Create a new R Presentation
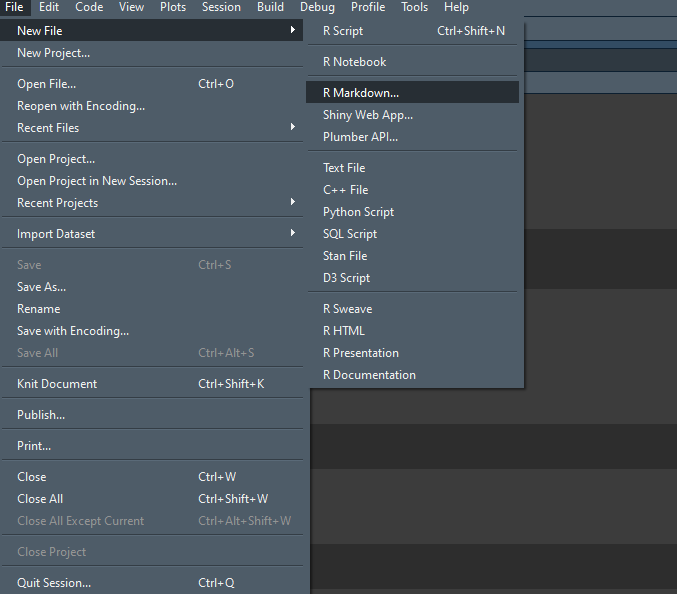 coord(360,353)
